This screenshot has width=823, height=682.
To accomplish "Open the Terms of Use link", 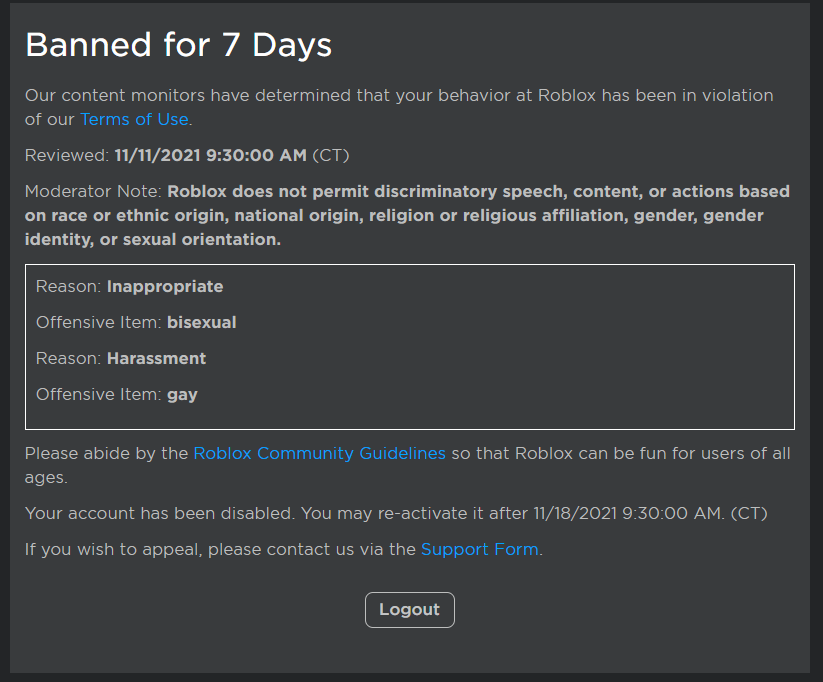I will tap(134, 119).
